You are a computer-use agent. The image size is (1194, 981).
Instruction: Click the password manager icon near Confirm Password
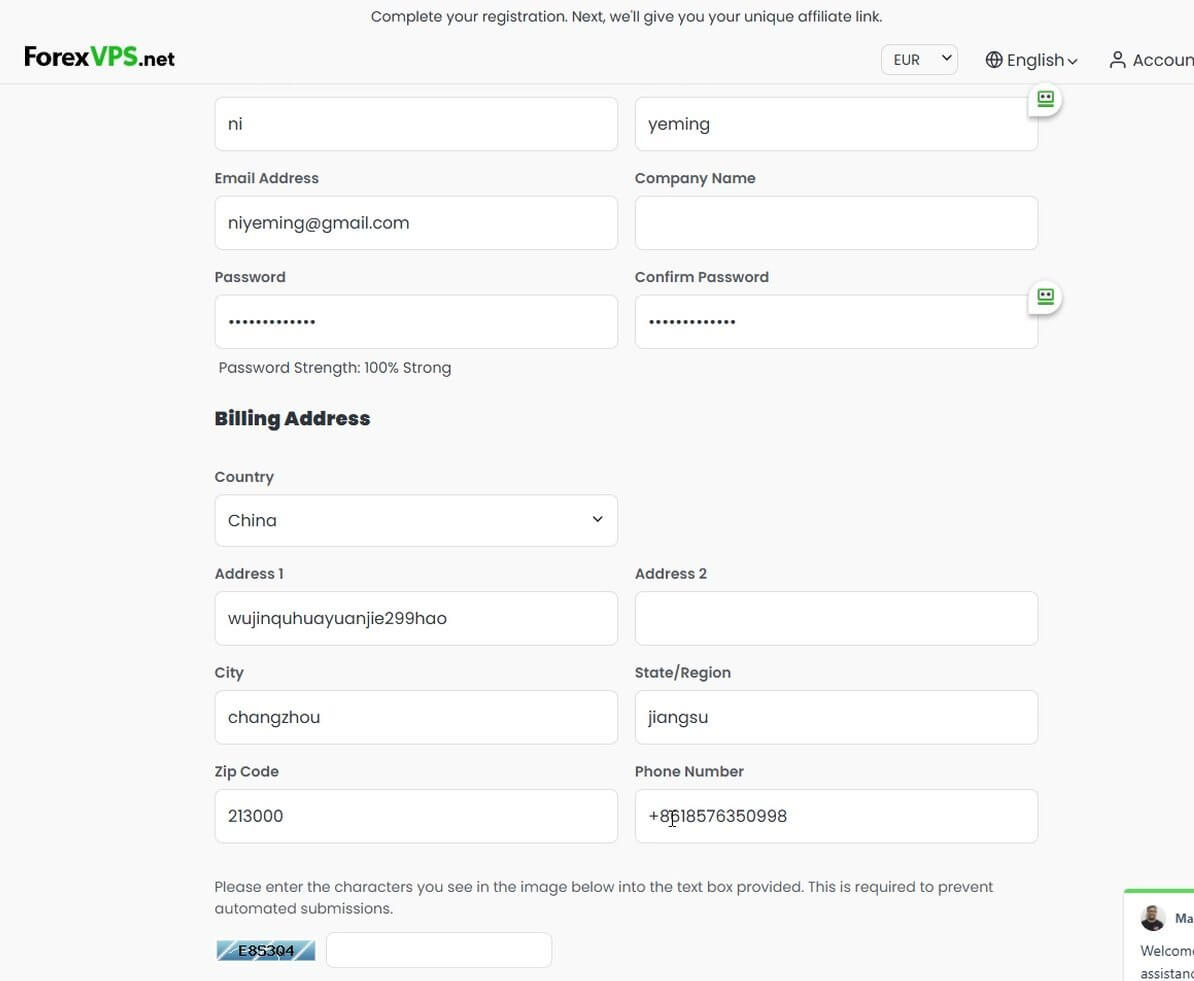click(1045, 296)
